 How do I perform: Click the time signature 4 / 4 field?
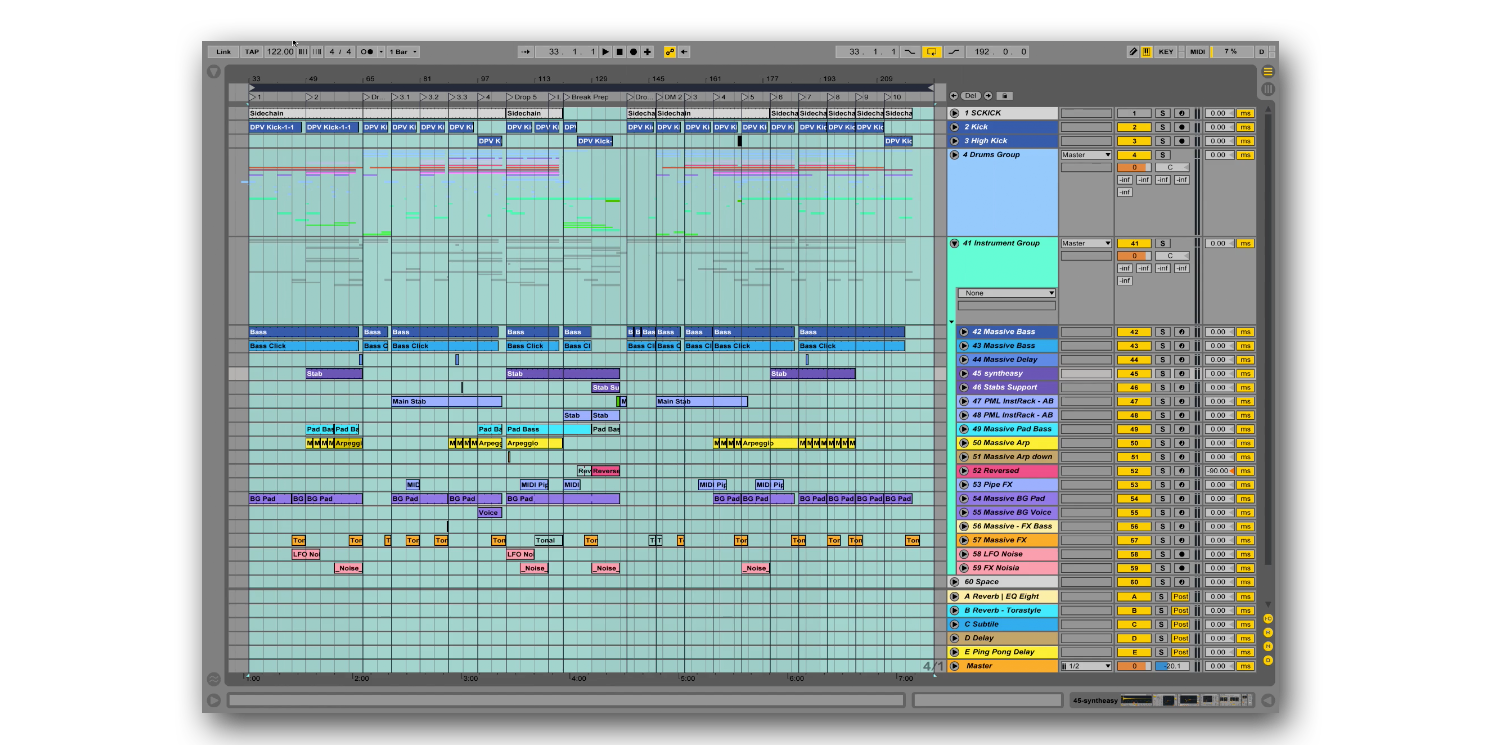[x=341, y=52]
